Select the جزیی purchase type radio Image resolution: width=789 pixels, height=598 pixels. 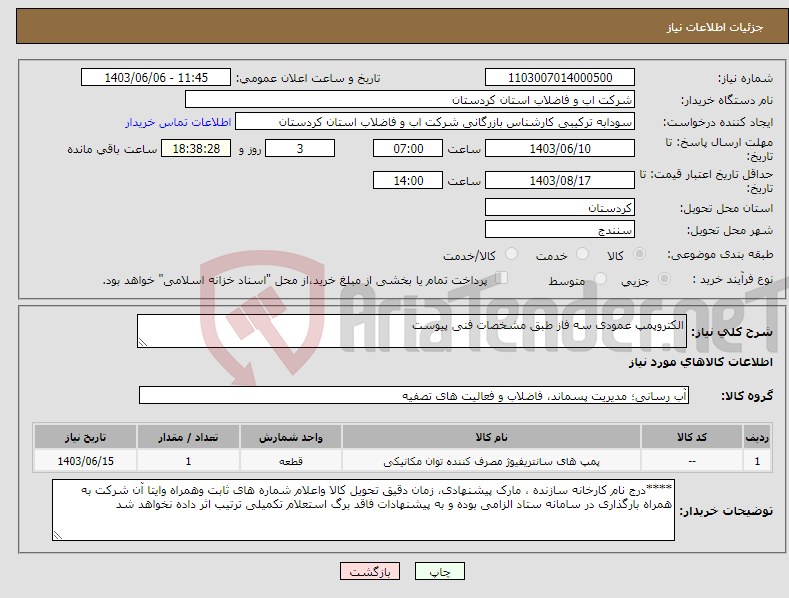pos(664,279)
